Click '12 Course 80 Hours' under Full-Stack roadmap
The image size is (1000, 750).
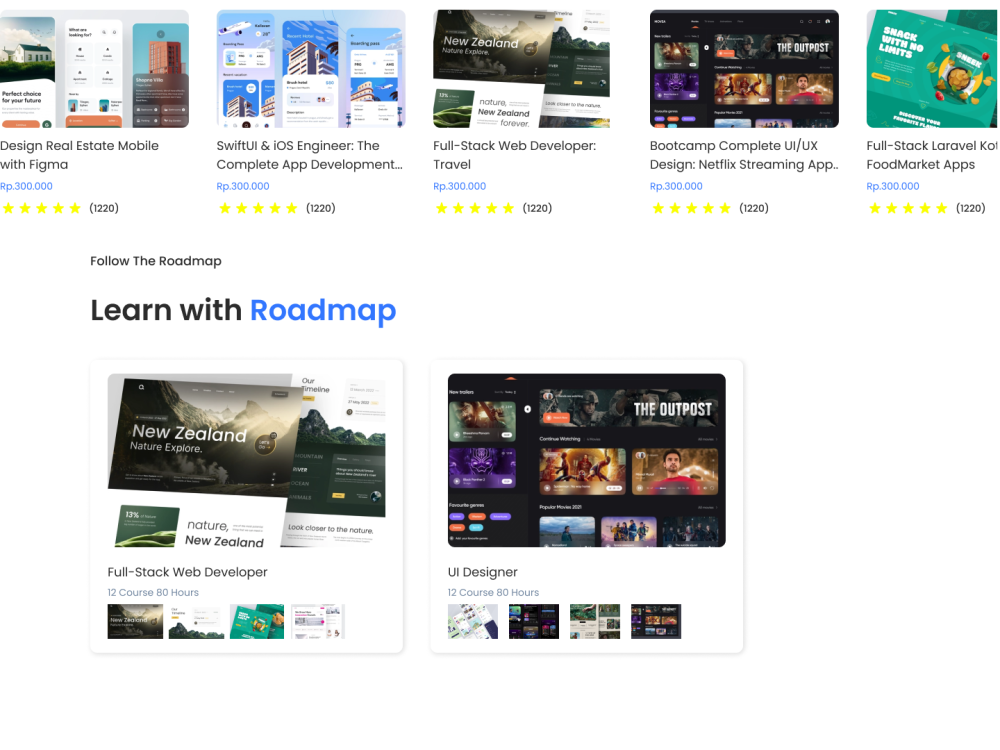tap(153, 592)
